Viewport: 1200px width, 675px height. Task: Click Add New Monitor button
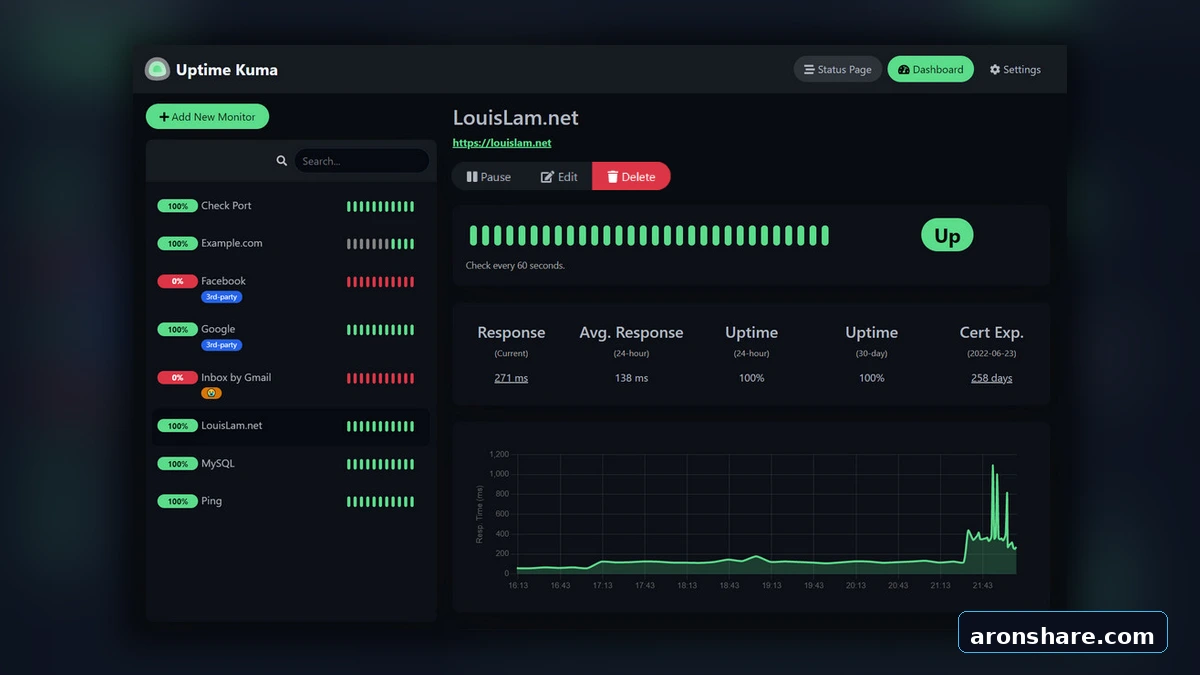(x=207, y=117)
